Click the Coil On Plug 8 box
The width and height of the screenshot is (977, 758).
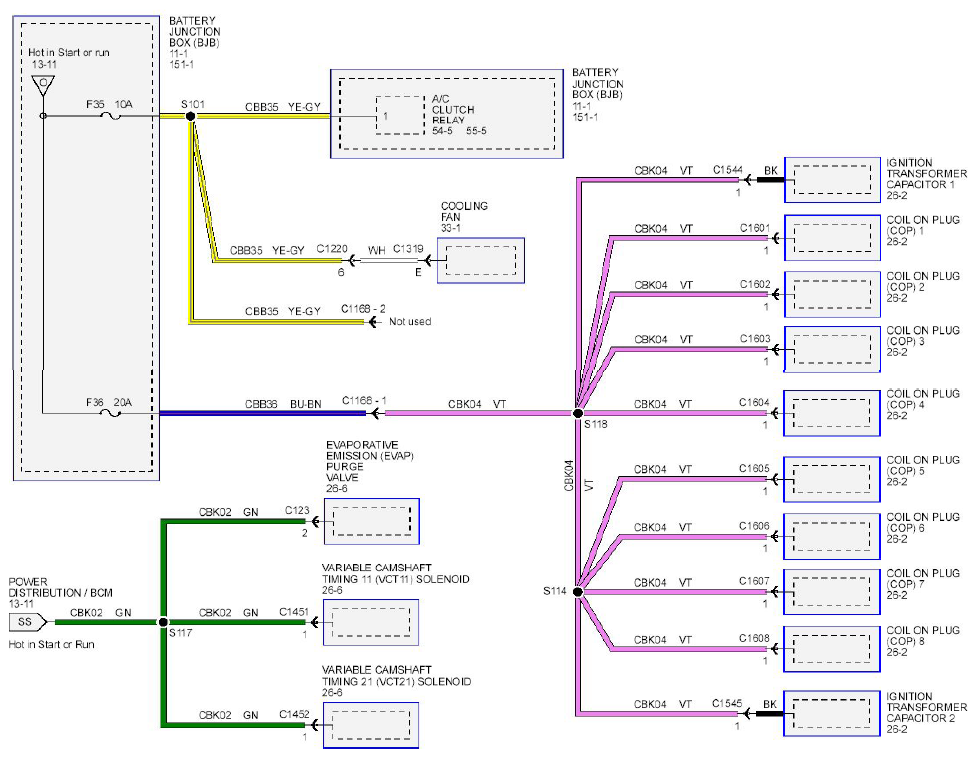832,649
